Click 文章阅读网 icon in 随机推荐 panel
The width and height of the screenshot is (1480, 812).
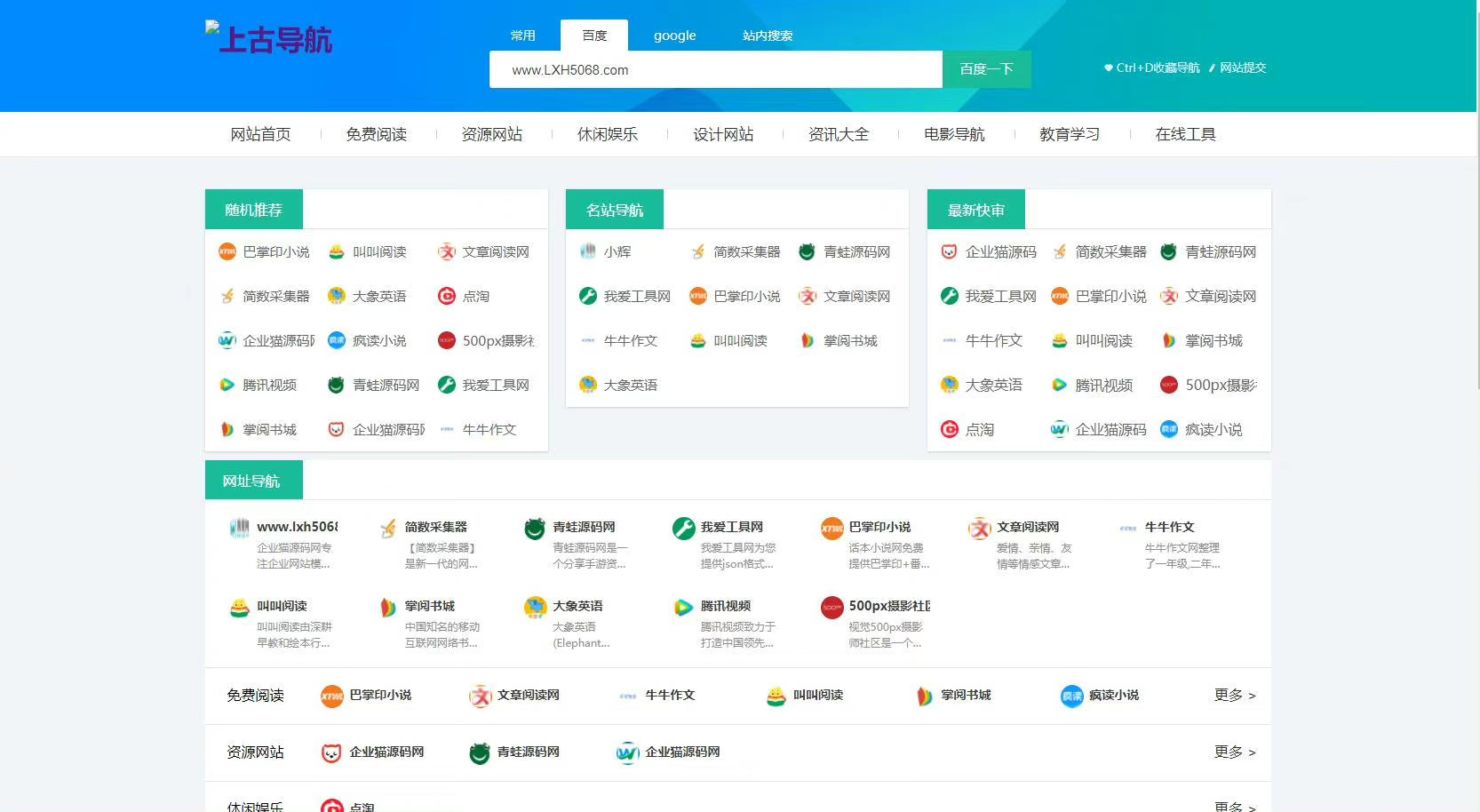(447, 251)
